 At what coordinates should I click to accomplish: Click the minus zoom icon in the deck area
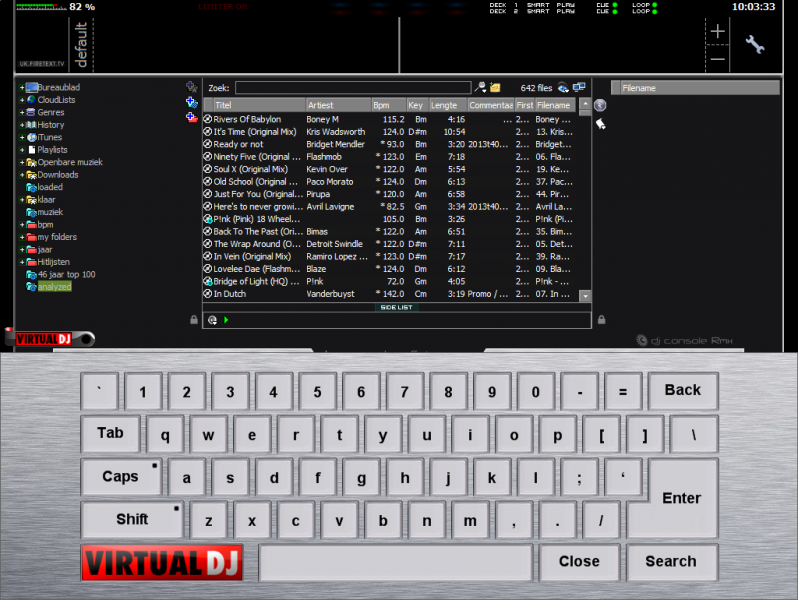pyautogui.click(x=718, y=59)
